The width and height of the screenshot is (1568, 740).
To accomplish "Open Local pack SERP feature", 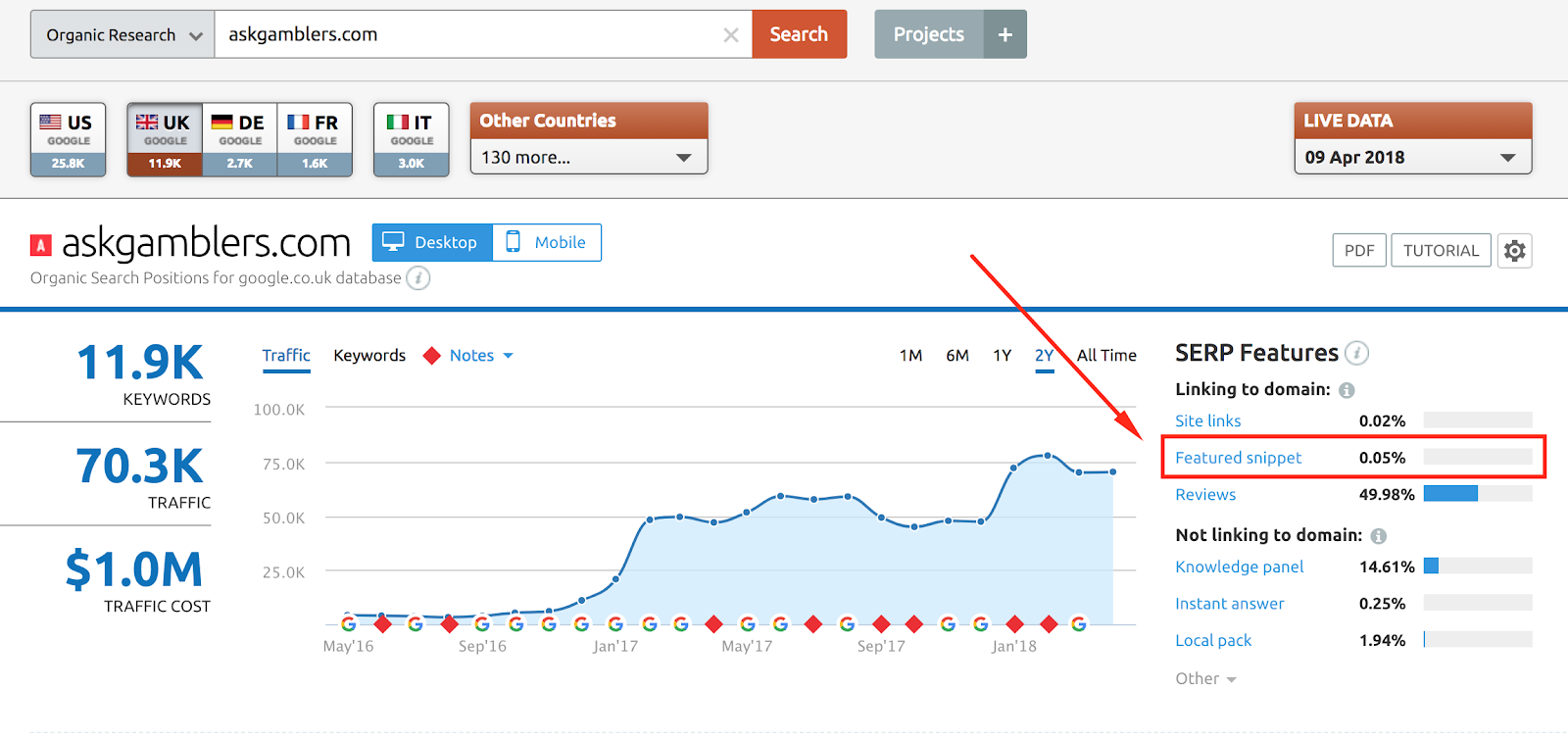I will coord(1213,640).
